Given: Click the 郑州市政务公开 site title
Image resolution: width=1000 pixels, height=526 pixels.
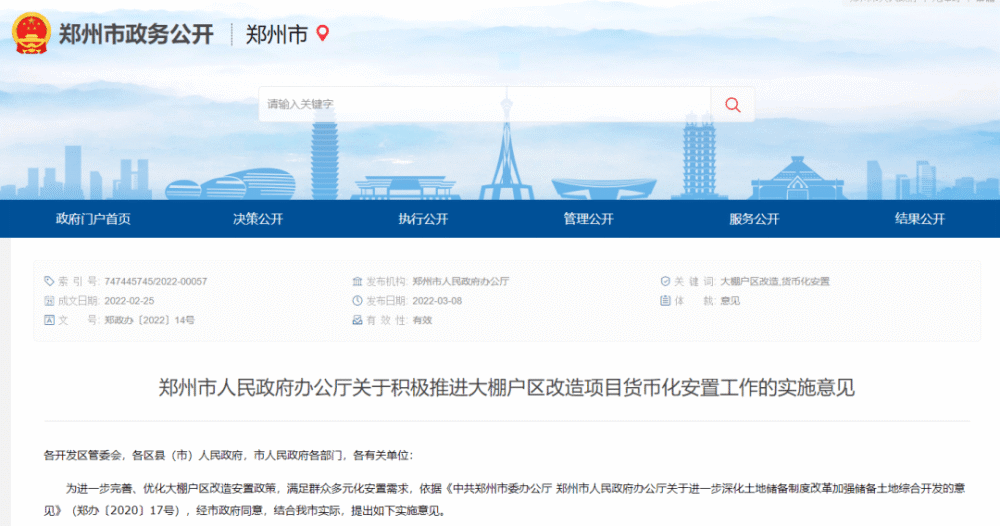Looking at the screenshot, I should pos(136,34).
